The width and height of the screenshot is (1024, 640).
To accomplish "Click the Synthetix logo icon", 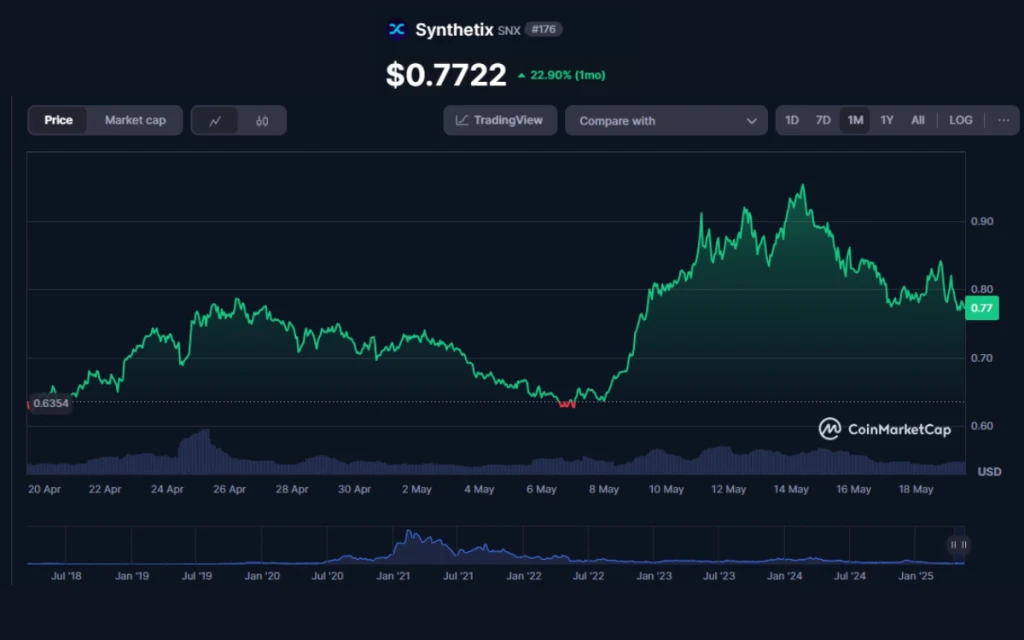I will pyautogui.click(x=396, y=29).
